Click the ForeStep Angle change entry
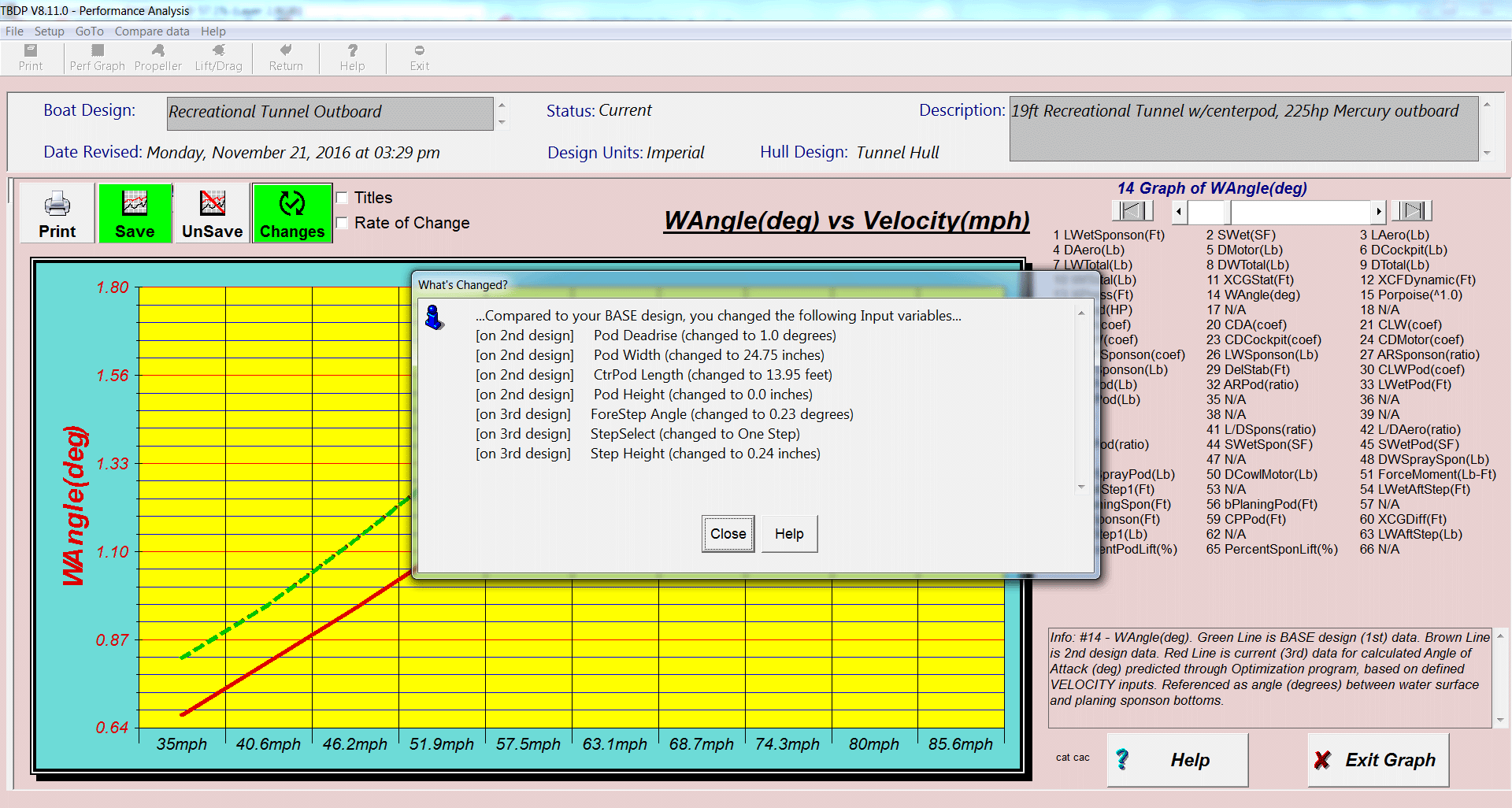Screen dimensions: 1512x808 click(665, 414)
